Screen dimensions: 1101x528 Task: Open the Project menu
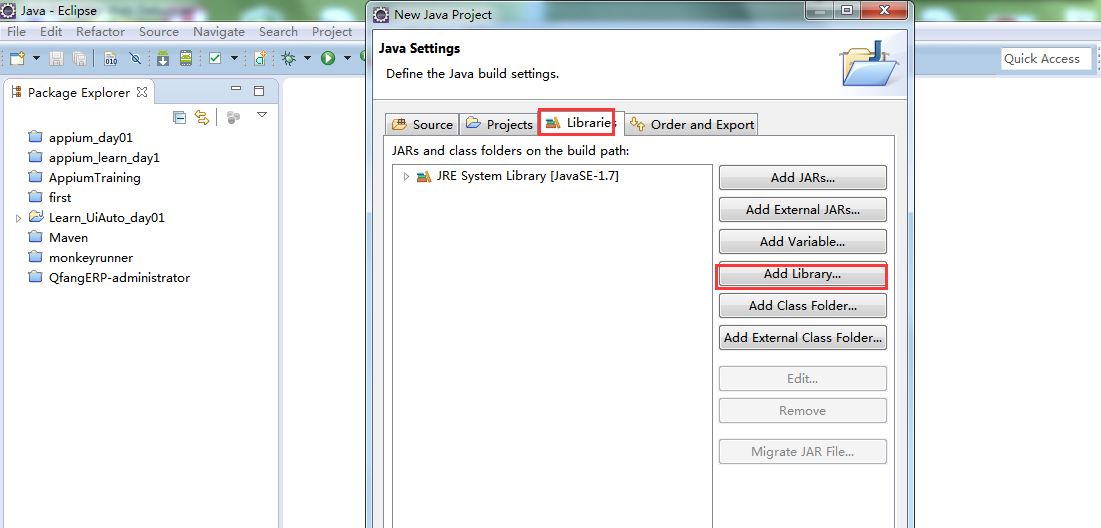tap(332, 32)
